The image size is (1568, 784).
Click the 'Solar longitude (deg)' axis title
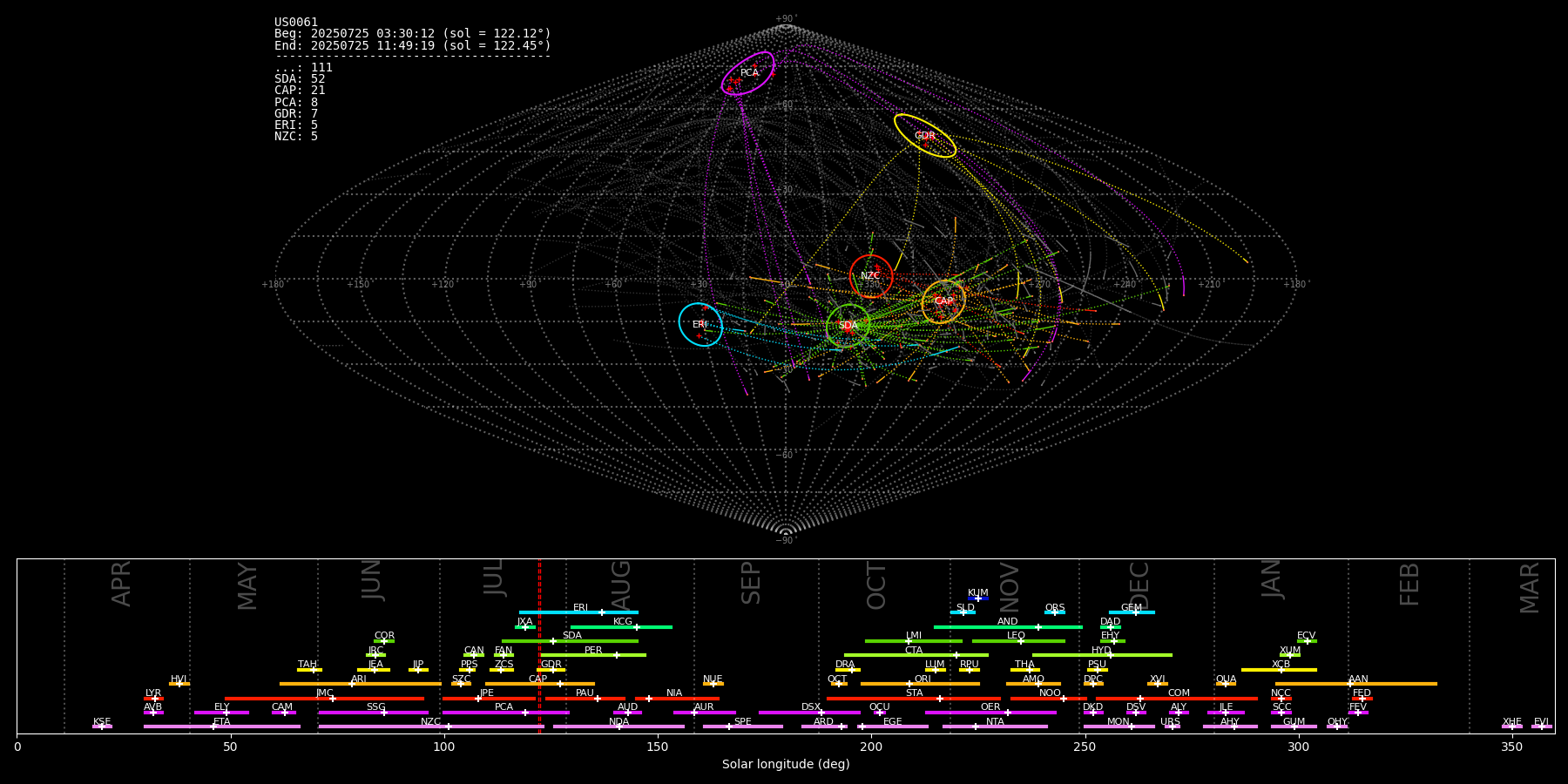[x=786, y=765]
